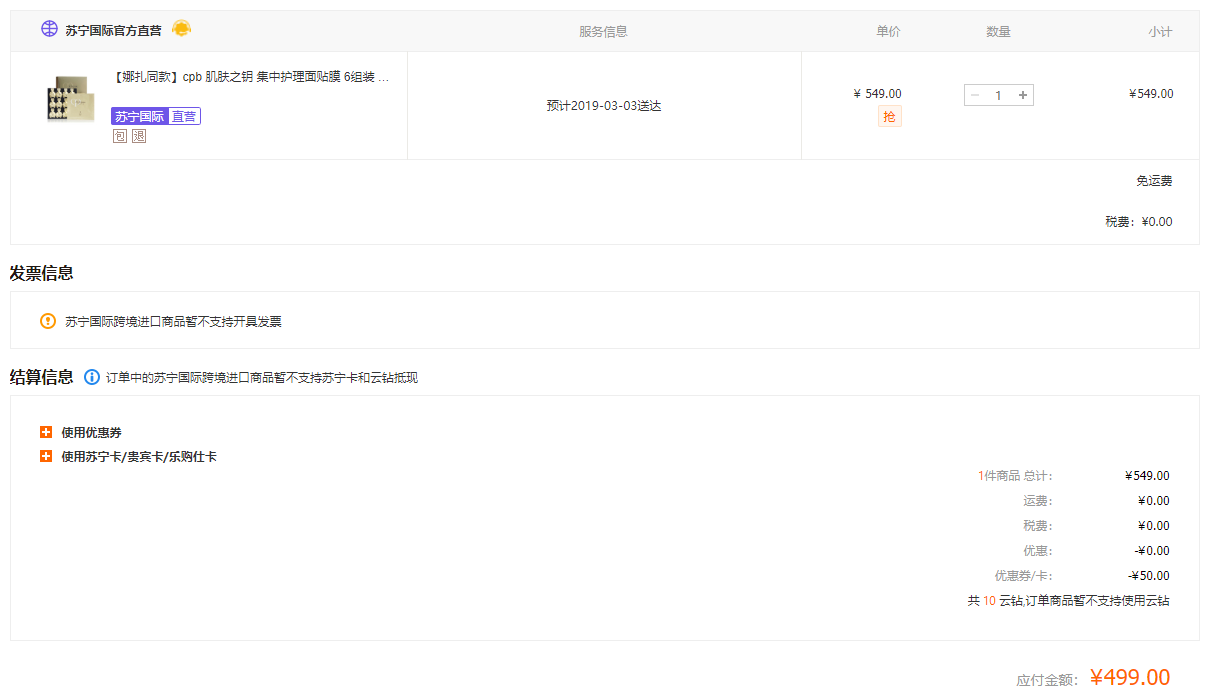Click the quantity input field
This screenshot has height=691, width=1207.
click(998, 95)
